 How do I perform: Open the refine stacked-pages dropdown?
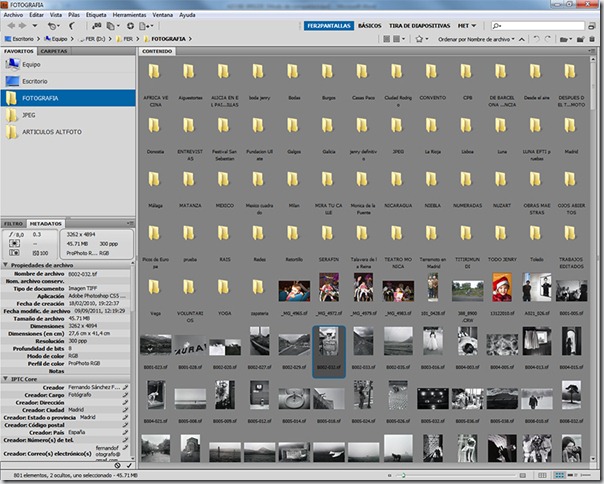(x=113, y=26)
